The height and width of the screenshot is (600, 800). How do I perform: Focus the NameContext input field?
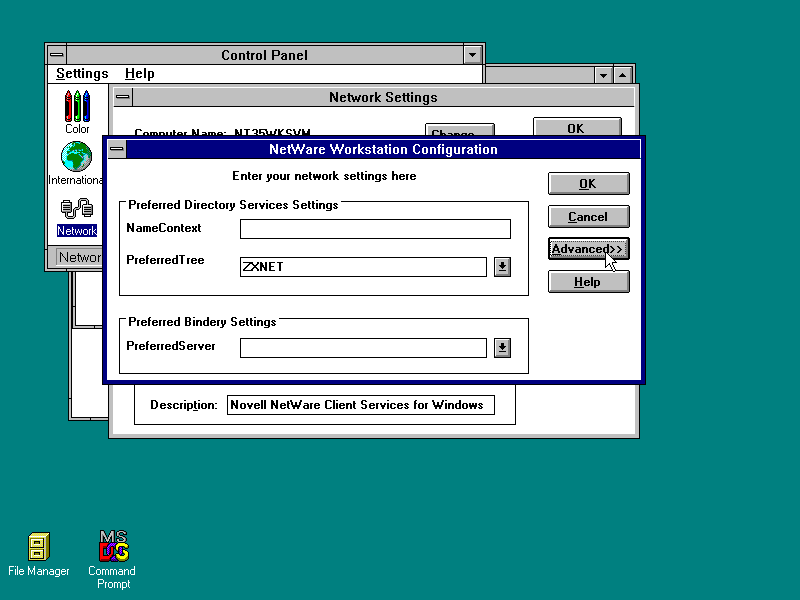375,229
